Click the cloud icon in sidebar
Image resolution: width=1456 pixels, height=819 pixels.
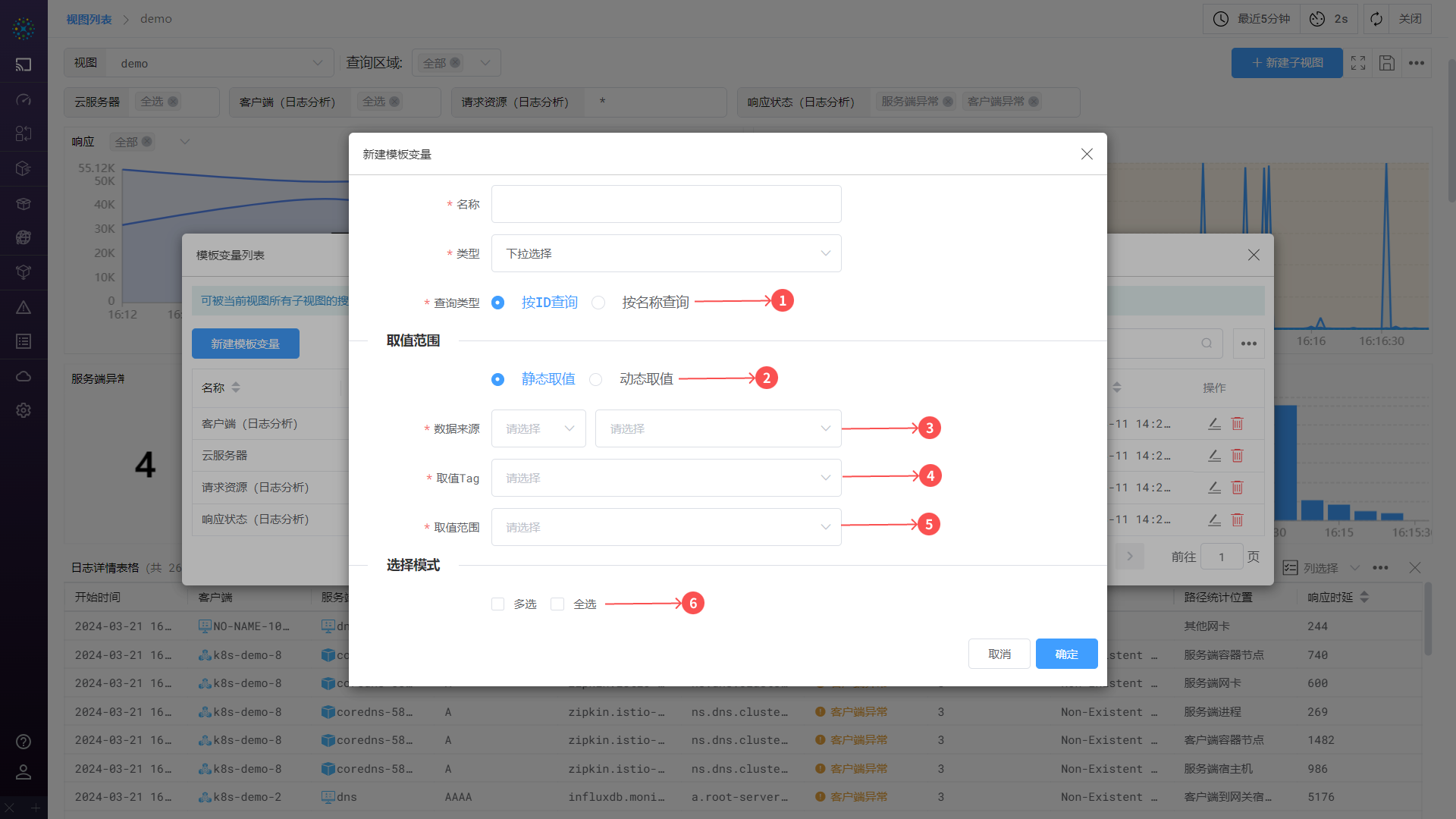click(24, 376)
